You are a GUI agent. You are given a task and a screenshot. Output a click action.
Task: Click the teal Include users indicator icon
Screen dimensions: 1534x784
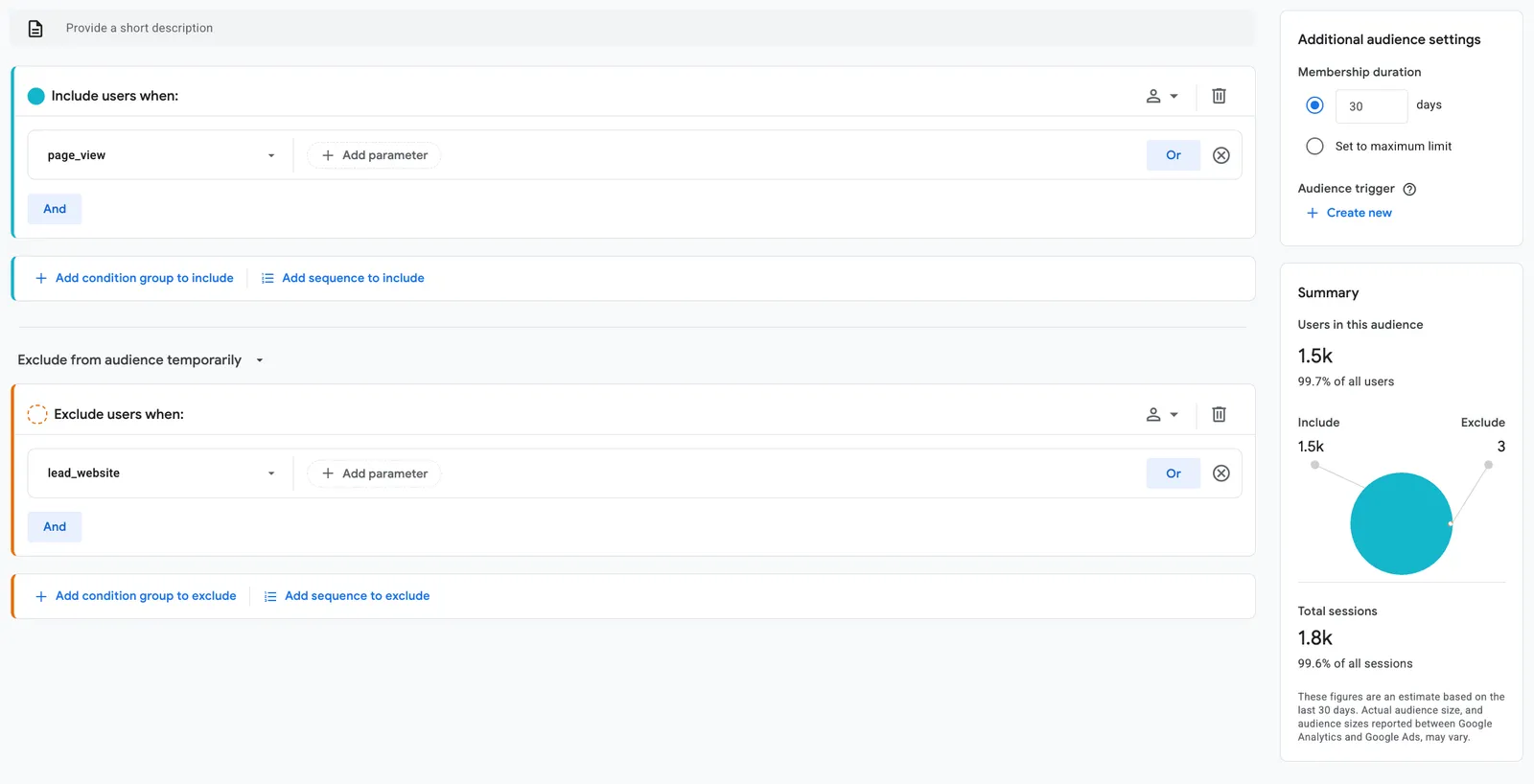[36, 96]
